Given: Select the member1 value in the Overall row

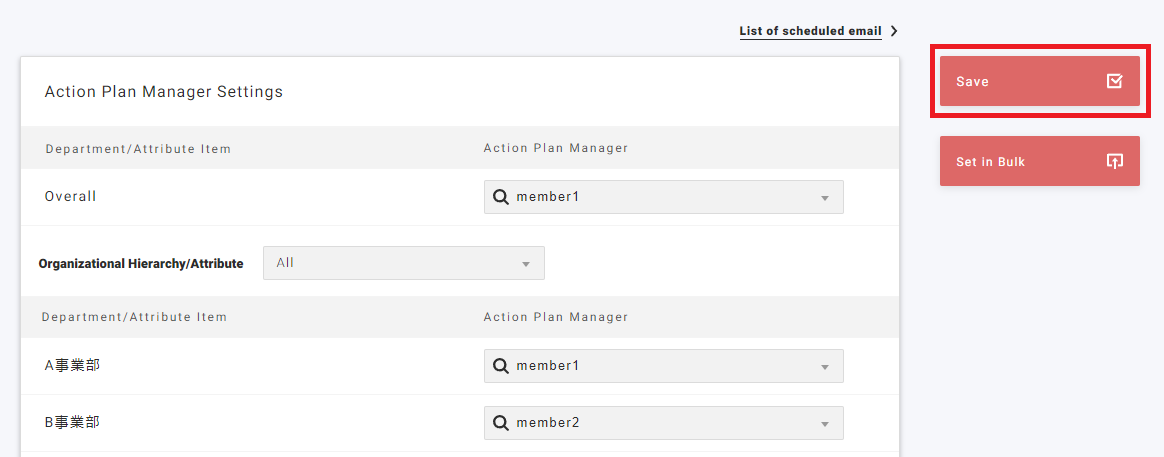Looking at the screenshot, I should (548, 197).
